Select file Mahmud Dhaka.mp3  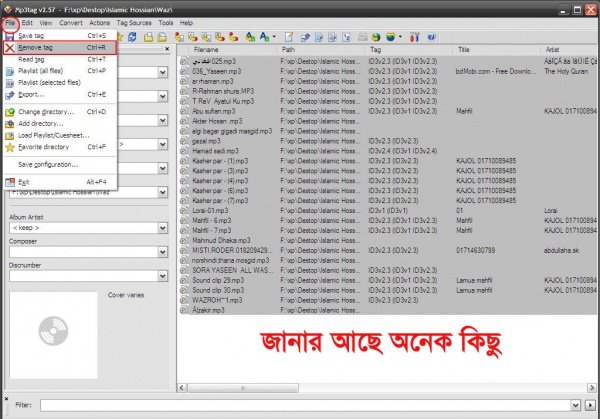(x=221, y=240)
